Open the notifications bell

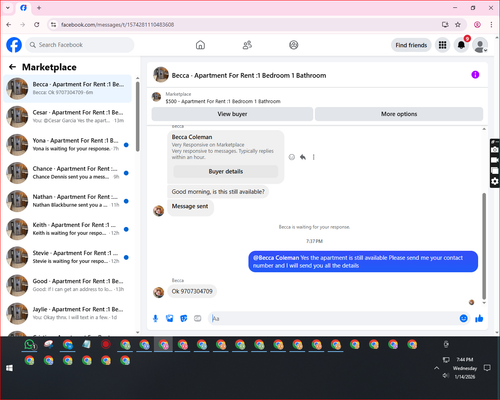coord(461,45)
